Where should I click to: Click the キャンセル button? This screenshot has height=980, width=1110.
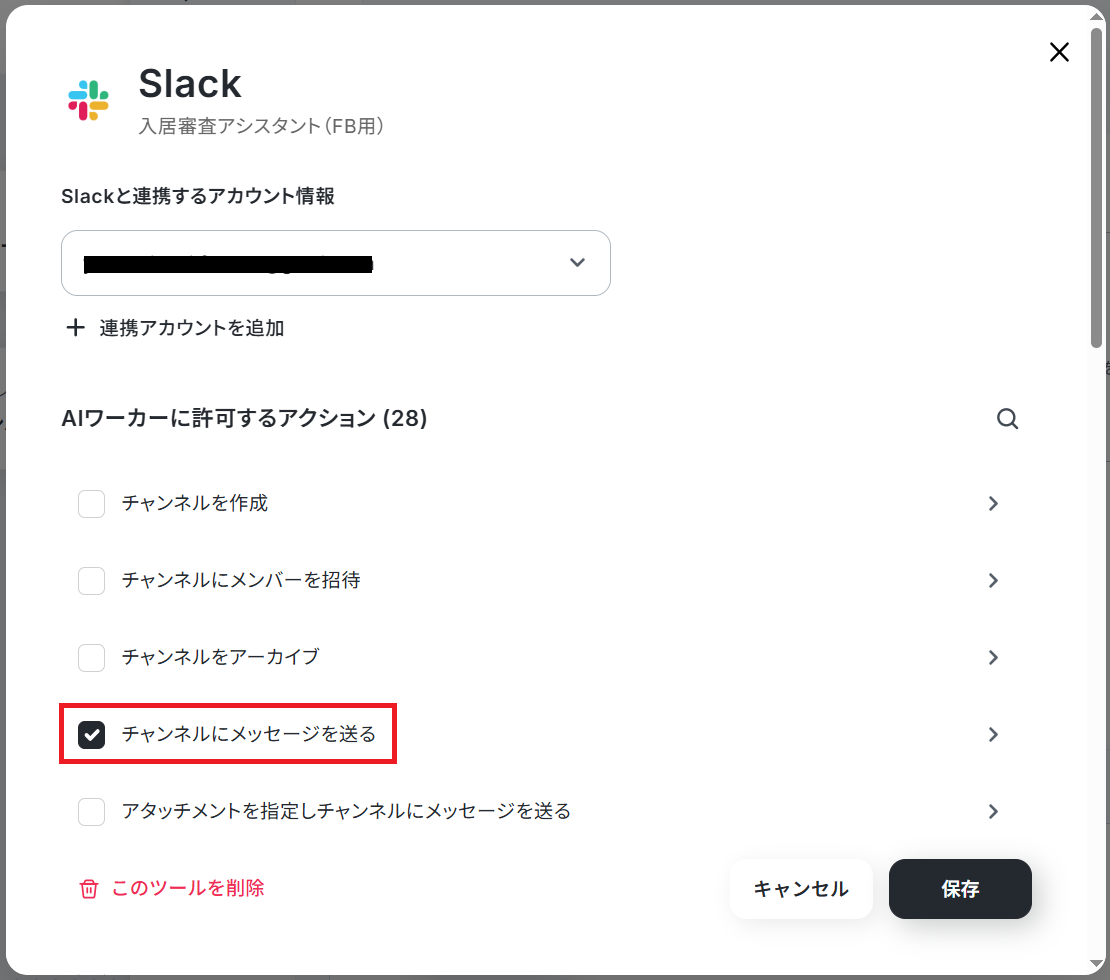801,889
